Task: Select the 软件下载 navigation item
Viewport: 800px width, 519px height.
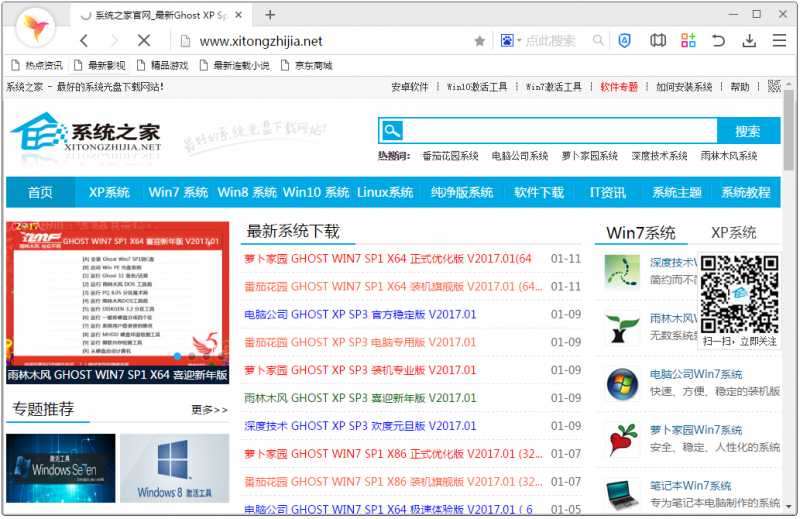Action: [539, 192]
